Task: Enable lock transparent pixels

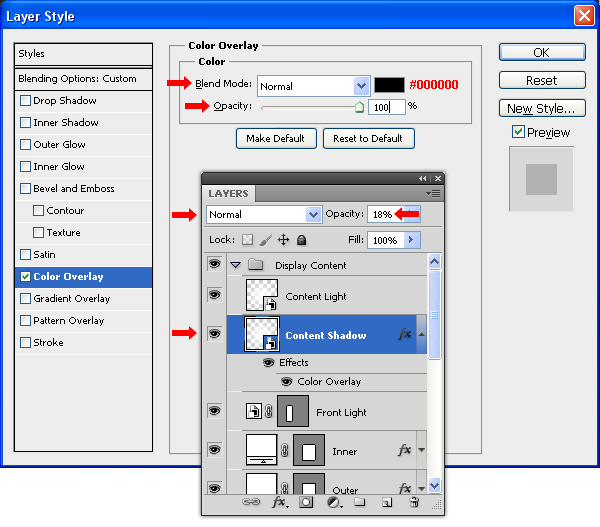Action: (x=247, y=240)
